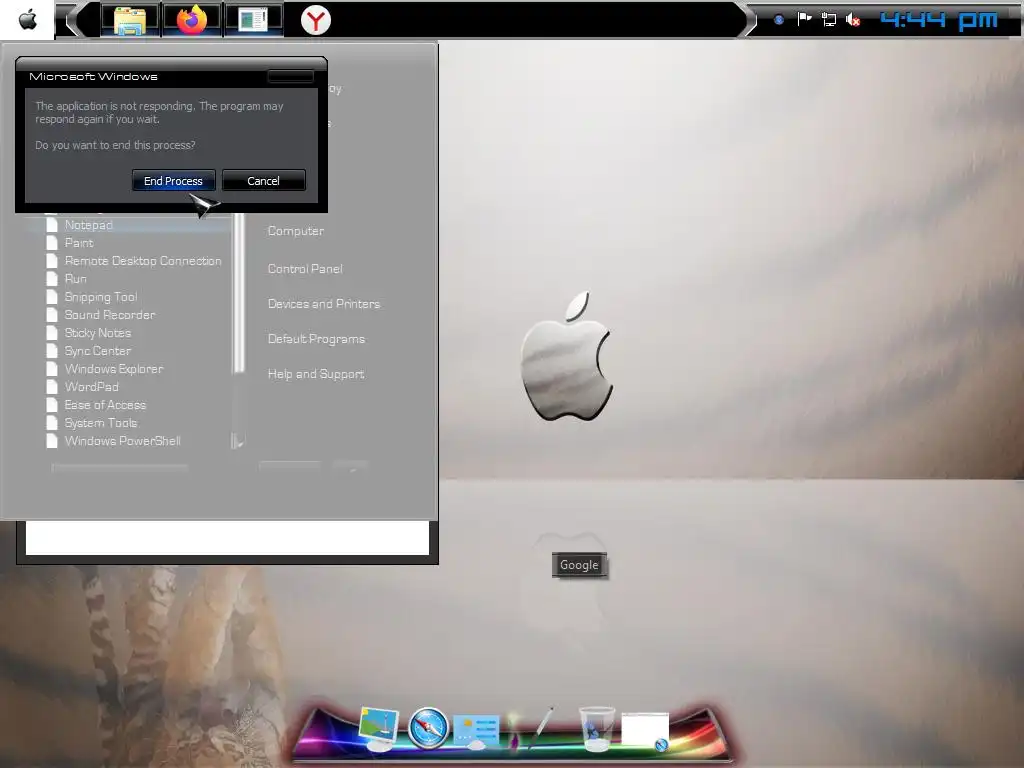Open the Action Center flag icon

(x=804, y=20)
